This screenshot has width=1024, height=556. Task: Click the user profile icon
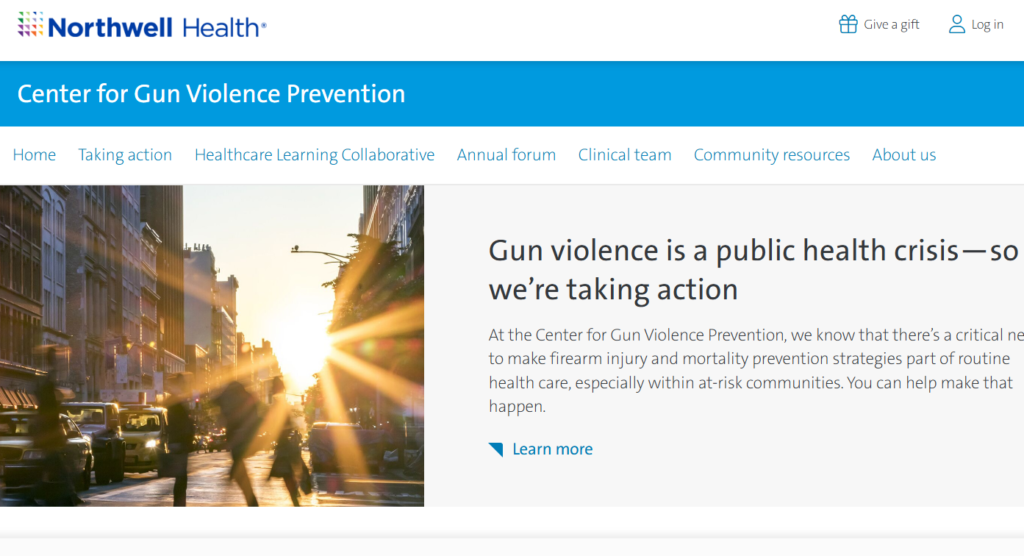957,24
